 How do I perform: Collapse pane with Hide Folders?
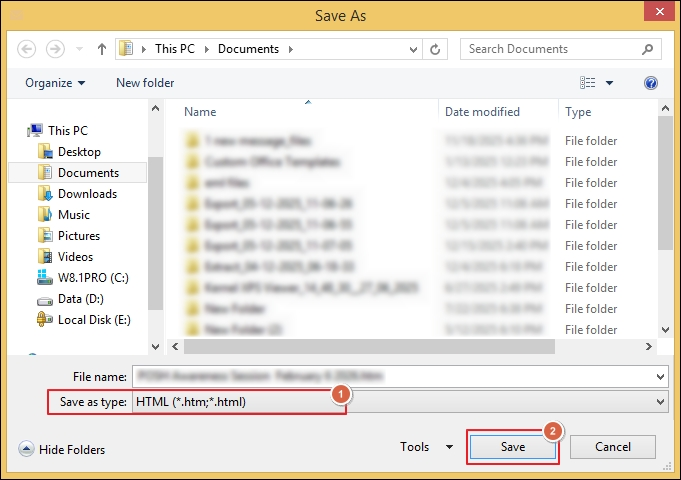(62, 449)
